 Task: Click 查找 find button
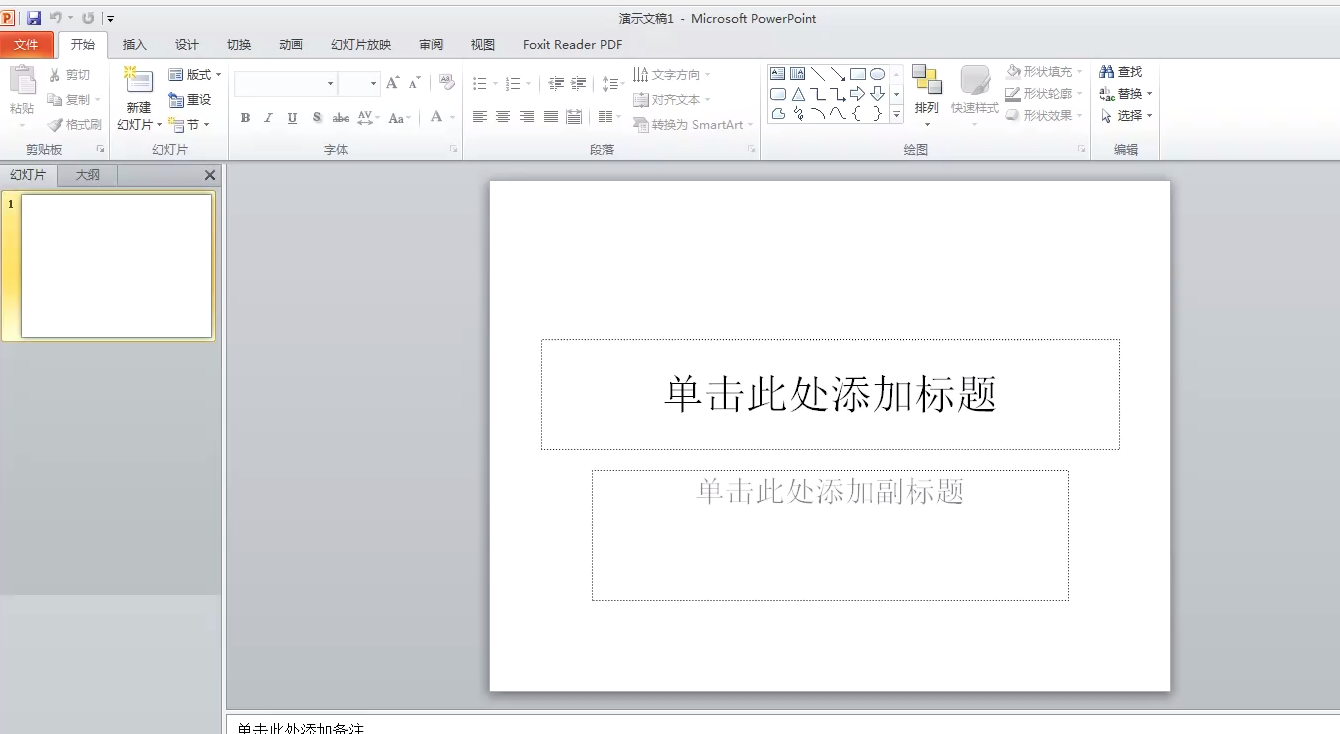1121,72
